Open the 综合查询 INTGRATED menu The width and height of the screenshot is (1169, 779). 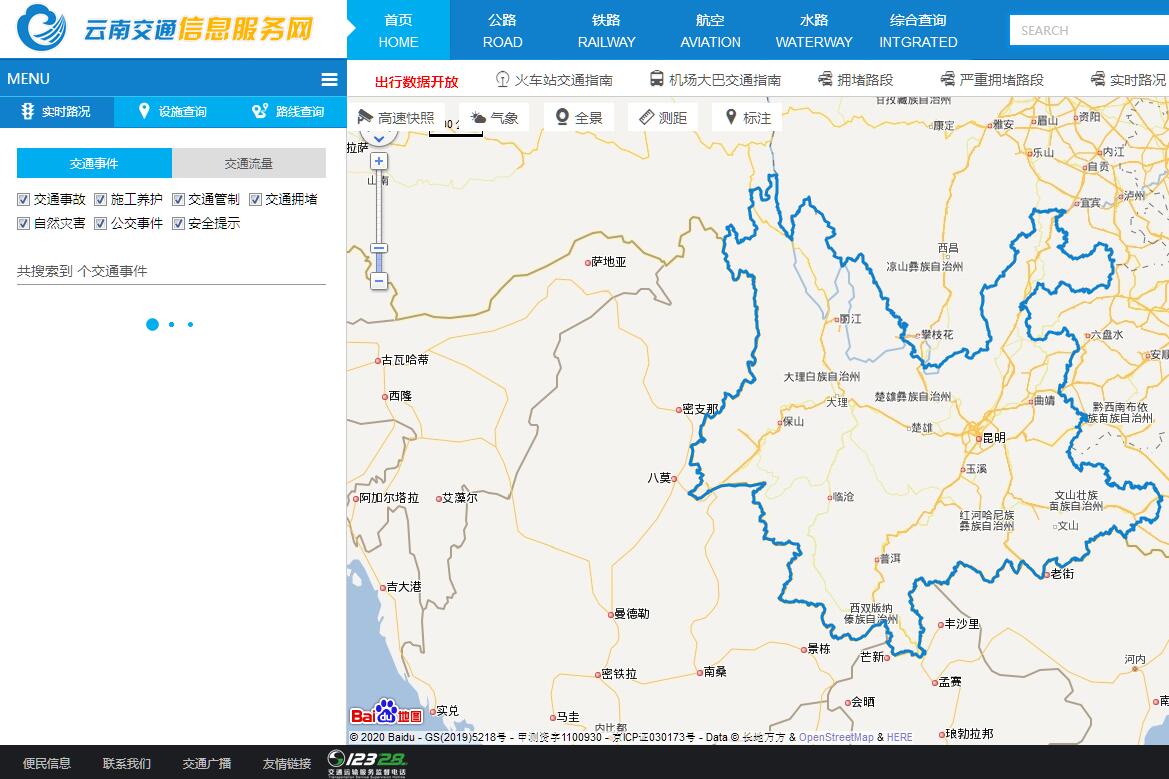(x=918, y=30)
